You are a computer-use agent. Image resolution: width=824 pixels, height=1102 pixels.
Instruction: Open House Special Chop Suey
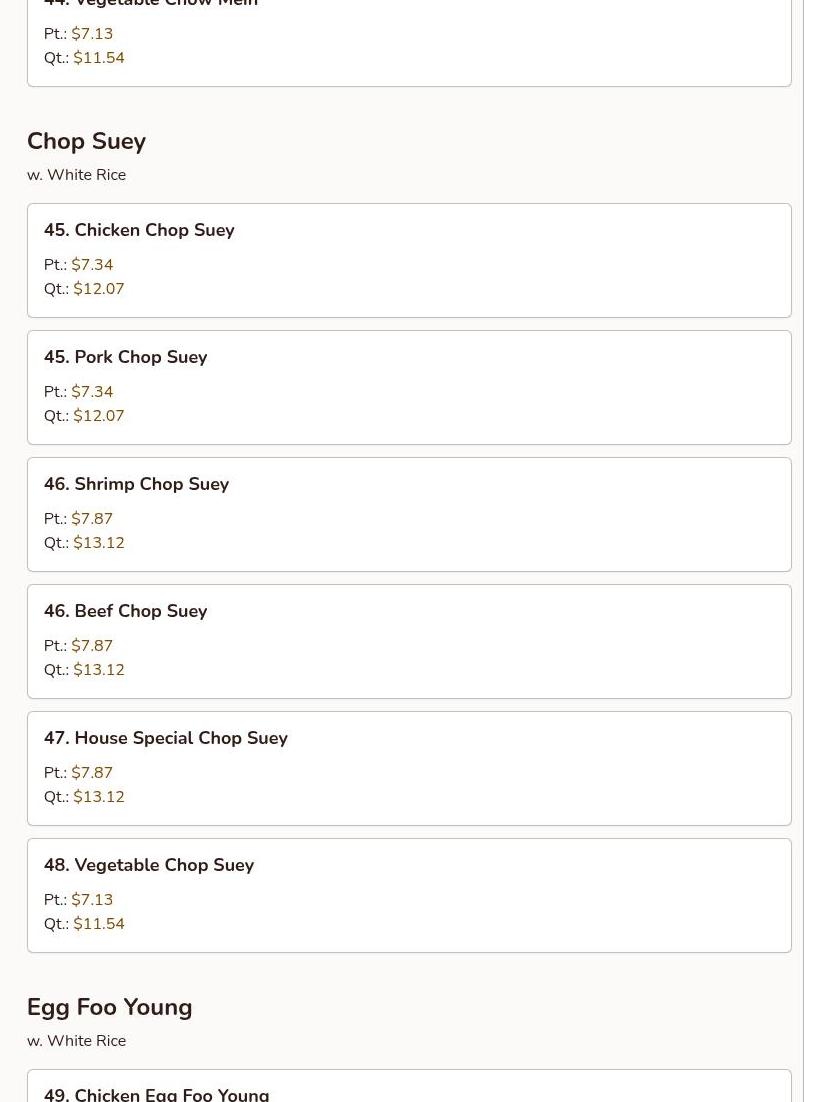[x=165, y=738]
